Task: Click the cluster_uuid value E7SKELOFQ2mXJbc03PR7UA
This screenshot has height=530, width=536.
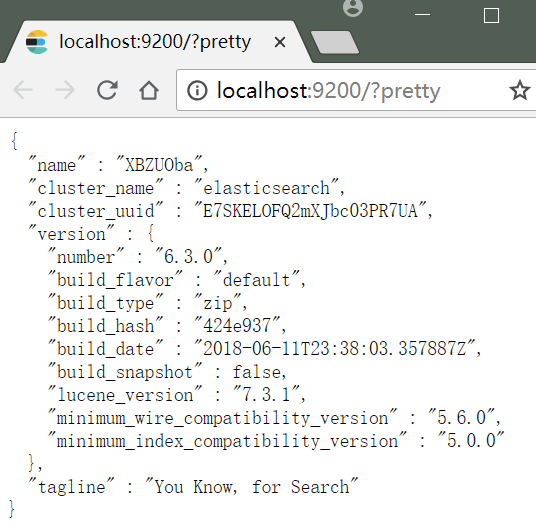Action: coord(310,211)
